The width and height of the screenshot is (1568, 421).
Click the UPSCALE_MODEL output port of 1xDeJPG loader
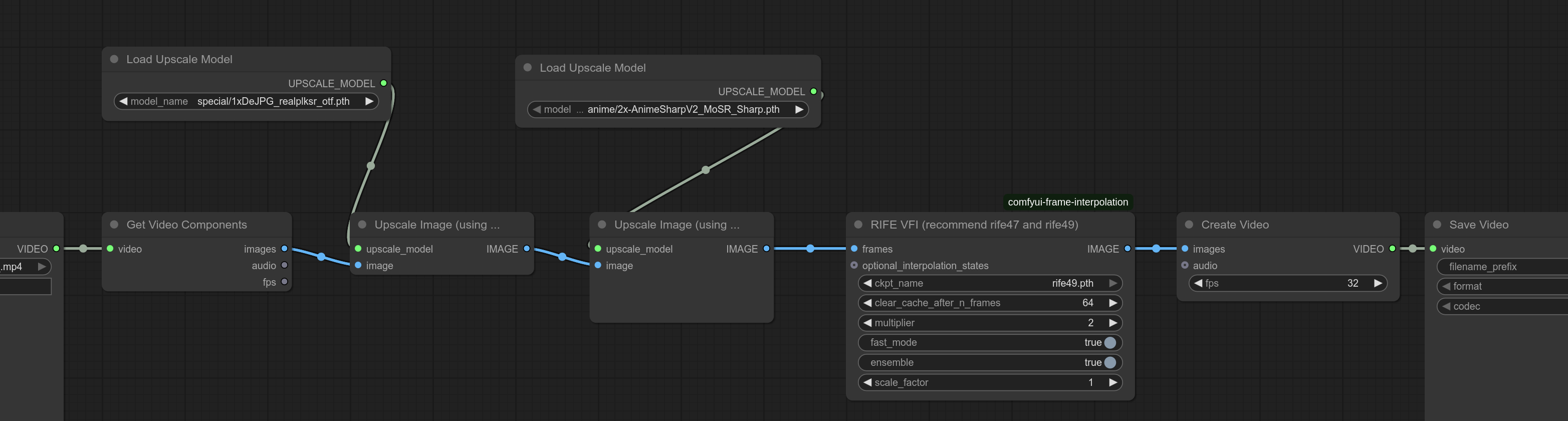pos(383,83)
